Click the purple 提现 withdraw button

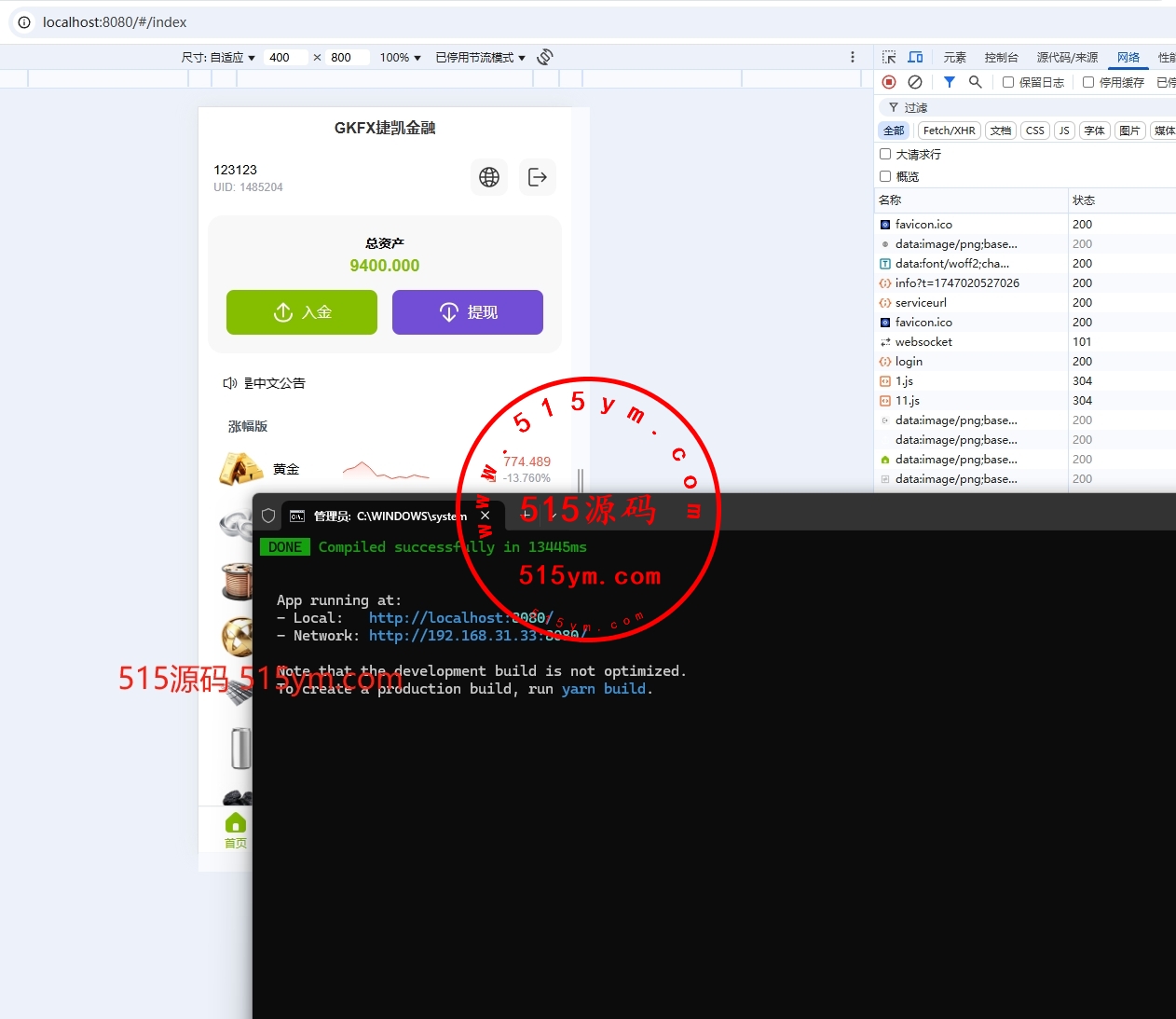[x=468, y=312]
